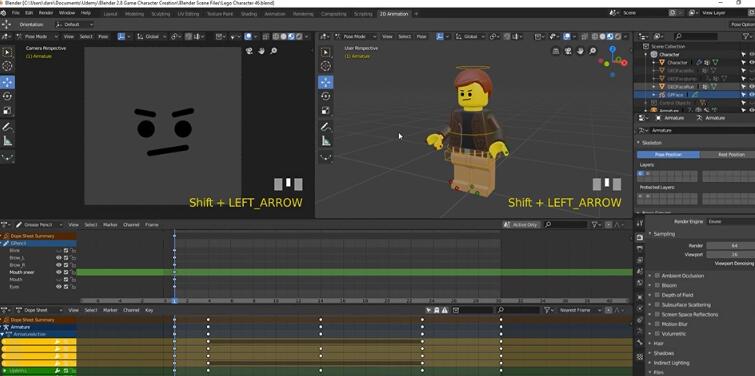Toggle visibility of Mouth sneer layer
Image resolution: width=755 pixels, height=376 pixels.
[59, 272]
